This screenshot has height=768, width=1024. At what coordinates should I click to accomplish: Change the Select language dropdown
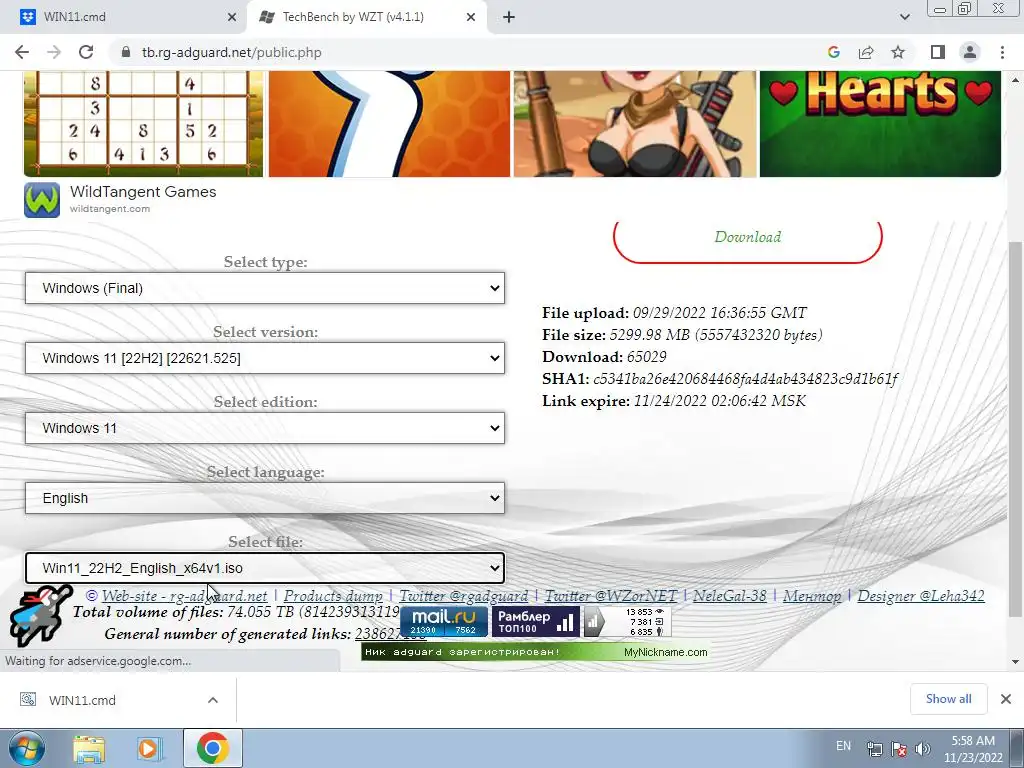tap(265, 498)
